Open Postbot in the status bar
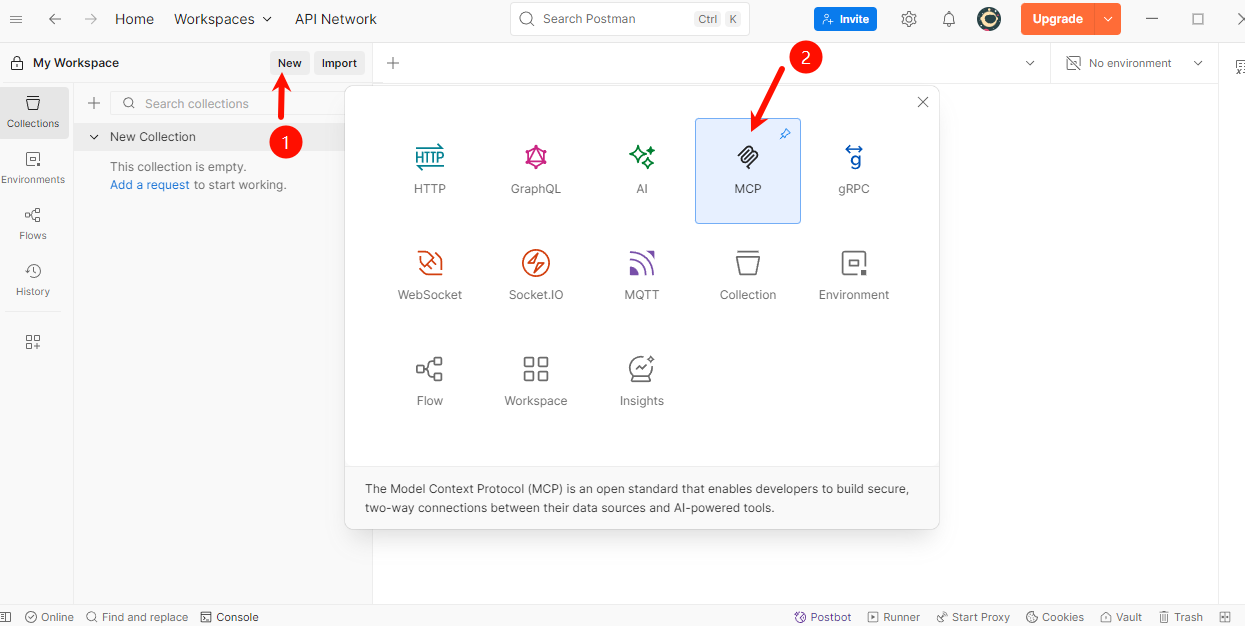The width and height of the screenshot is (1245, 626). [x=822, y=617]
